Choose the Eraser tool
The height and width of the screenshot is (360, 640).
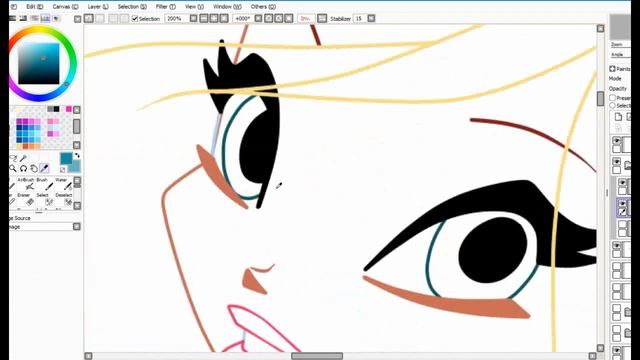coord(27,200)
